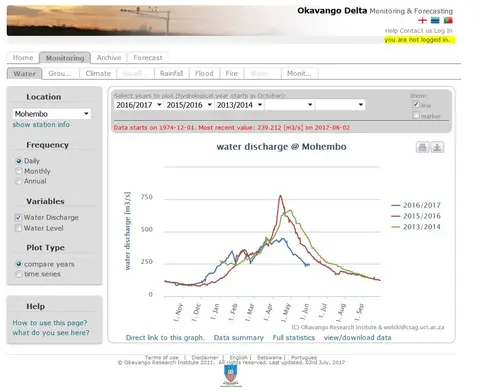
Task: Open the 2015/2016 year dropdown
Action: pos(189,105)
